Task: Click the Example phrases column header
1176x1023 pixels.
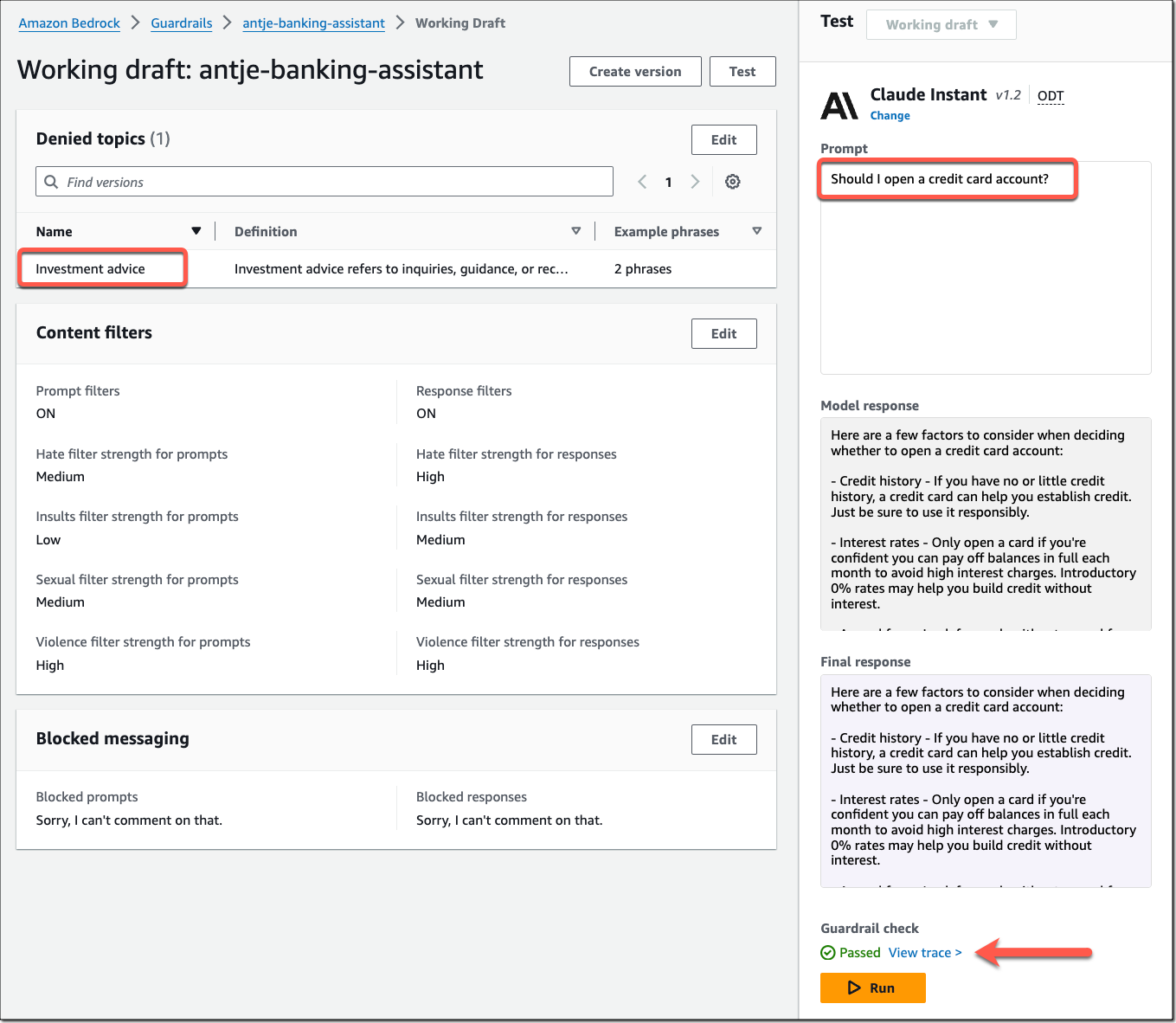Action: [x=666, y=231]
